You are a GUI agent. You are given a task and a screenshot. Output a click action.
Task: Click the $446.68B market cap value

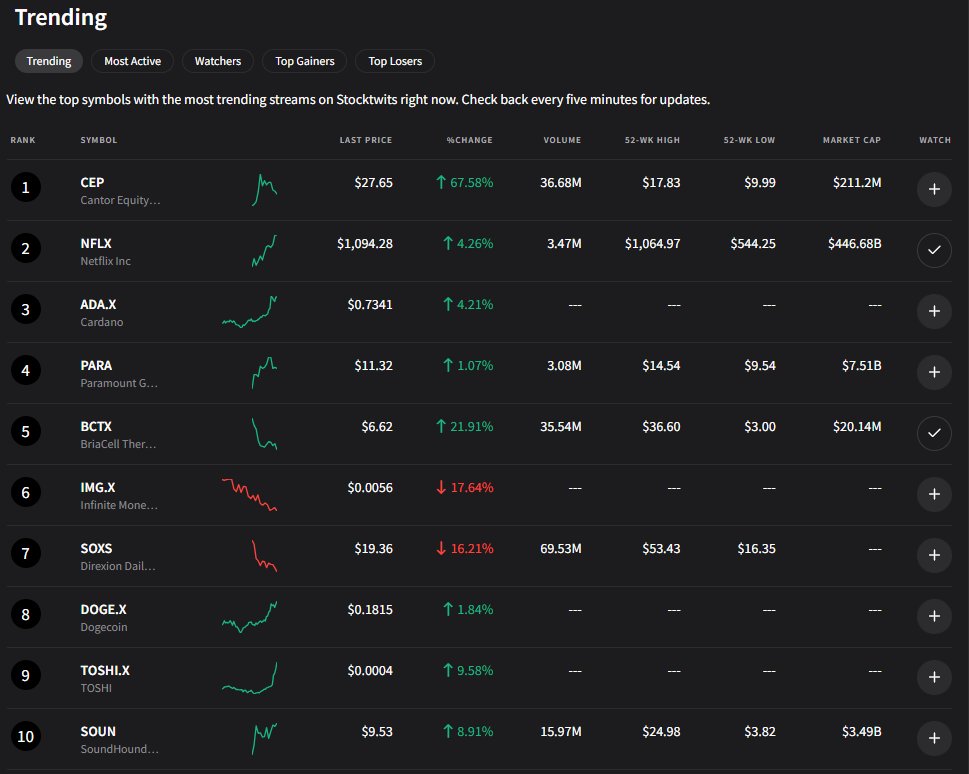pyautogui.click(x=855, y=244)
